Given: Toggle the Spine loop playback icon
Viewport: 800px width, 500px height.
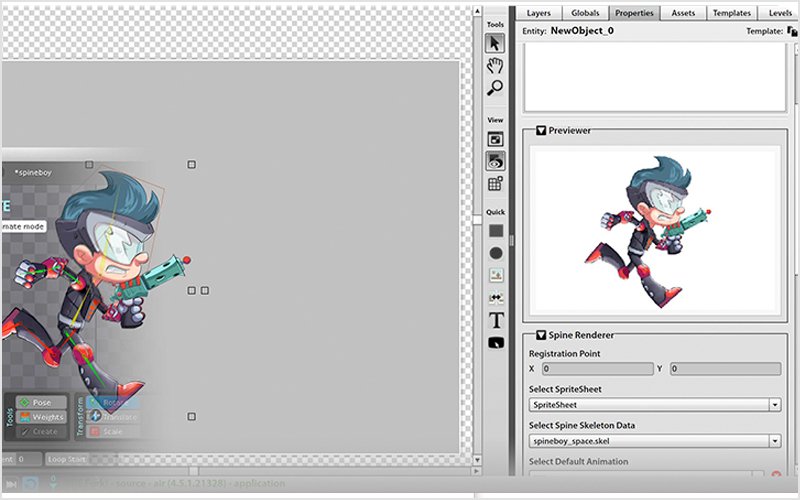Looking at the screenshot, I should coord(31,484).
